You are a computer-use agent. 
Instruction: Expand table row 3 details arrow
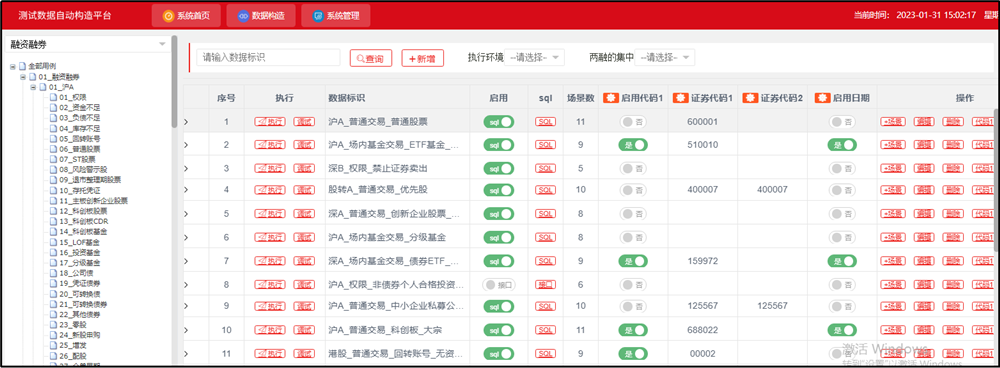(x=186, y=168)
